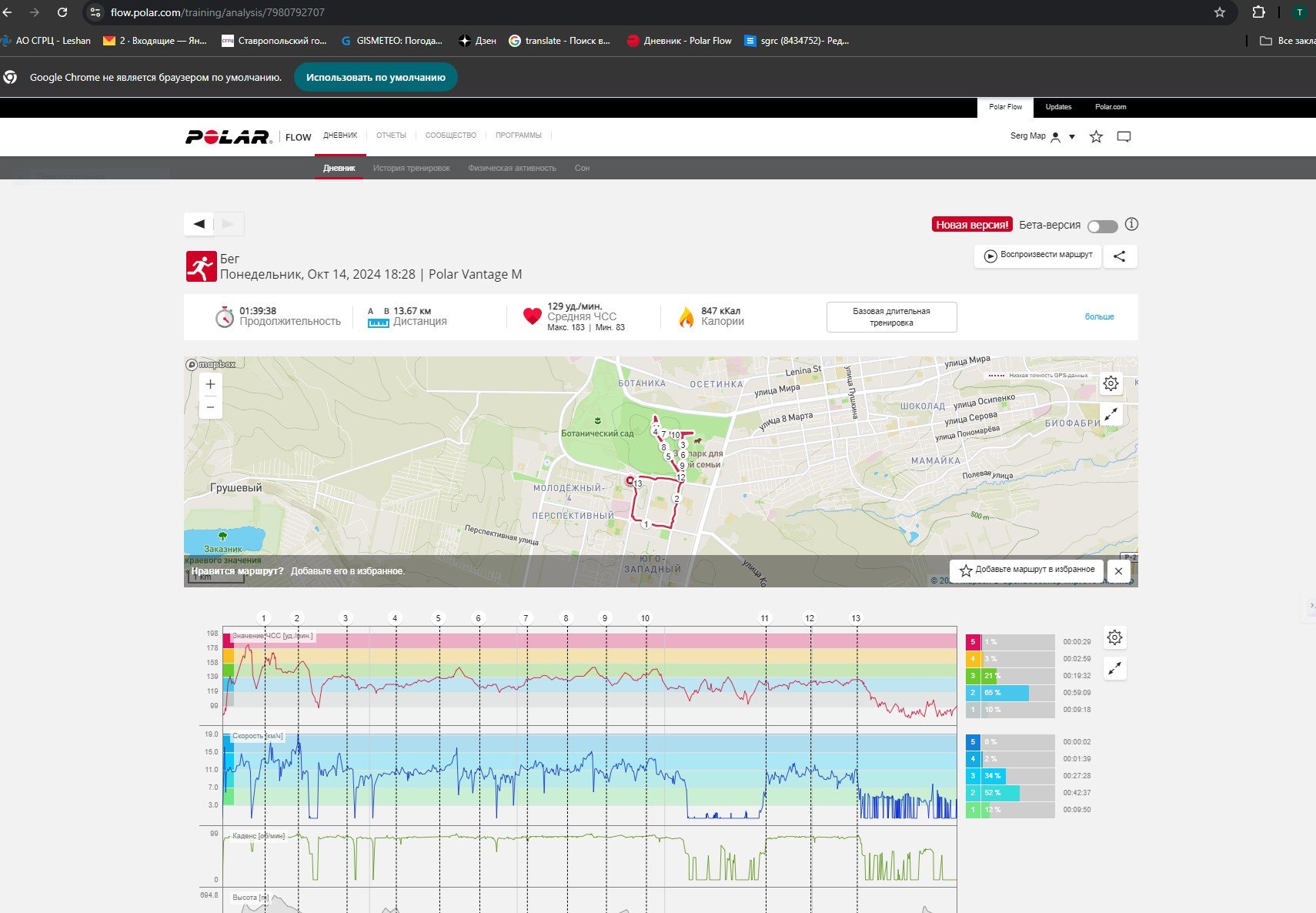This screenshot has height=913, width=1316.
Task: Go to the previous training session arrow
Action: [199, 224]
